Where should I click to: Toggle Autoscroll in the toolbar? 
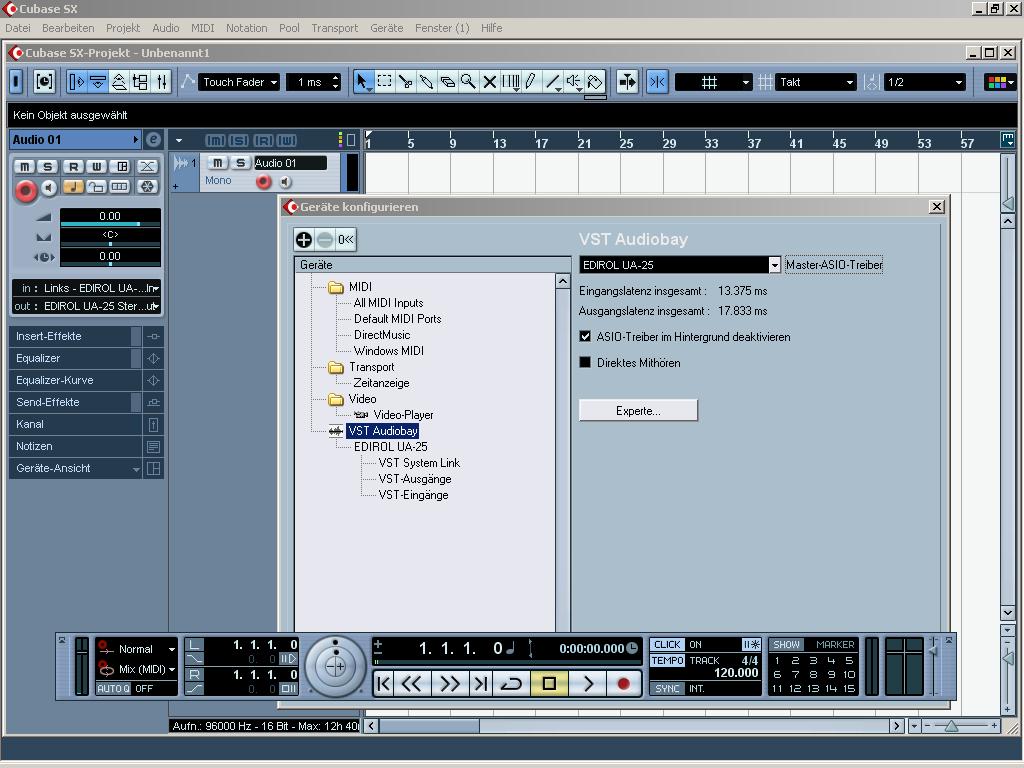pyautogui.click(x=627, y=82)
